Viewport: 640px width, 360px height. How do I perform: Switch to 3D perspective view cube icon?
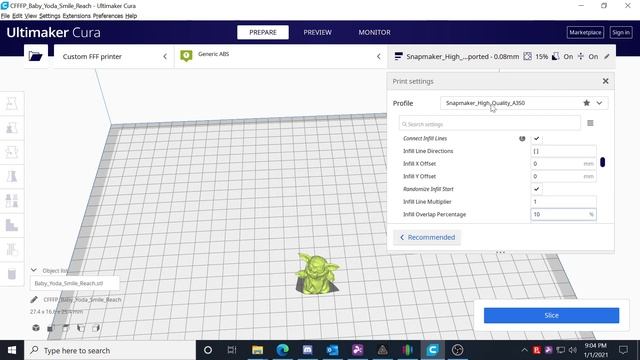tap(36, 328)
